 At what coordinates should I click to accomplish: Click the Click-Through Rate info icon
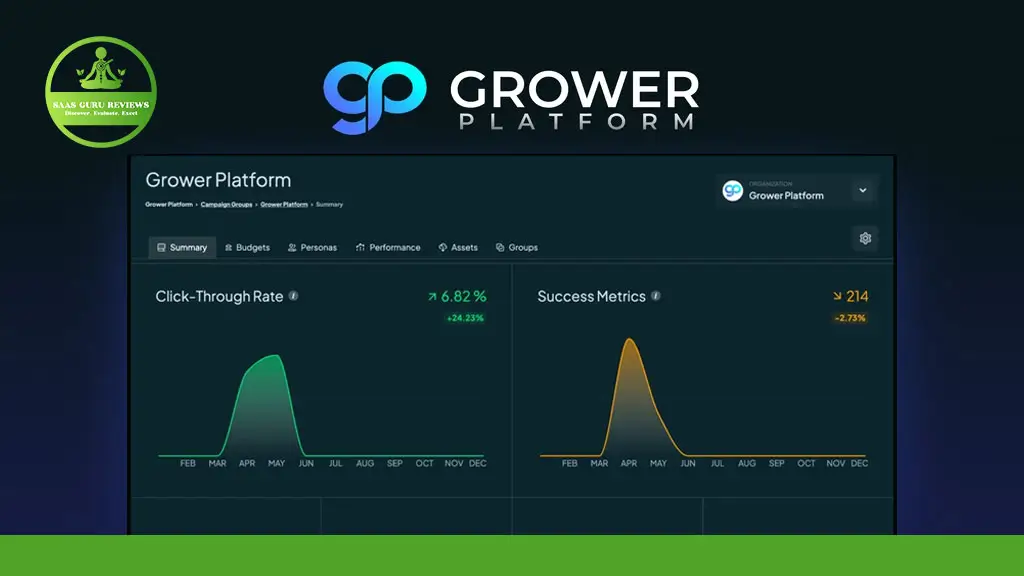pos(294,296)
